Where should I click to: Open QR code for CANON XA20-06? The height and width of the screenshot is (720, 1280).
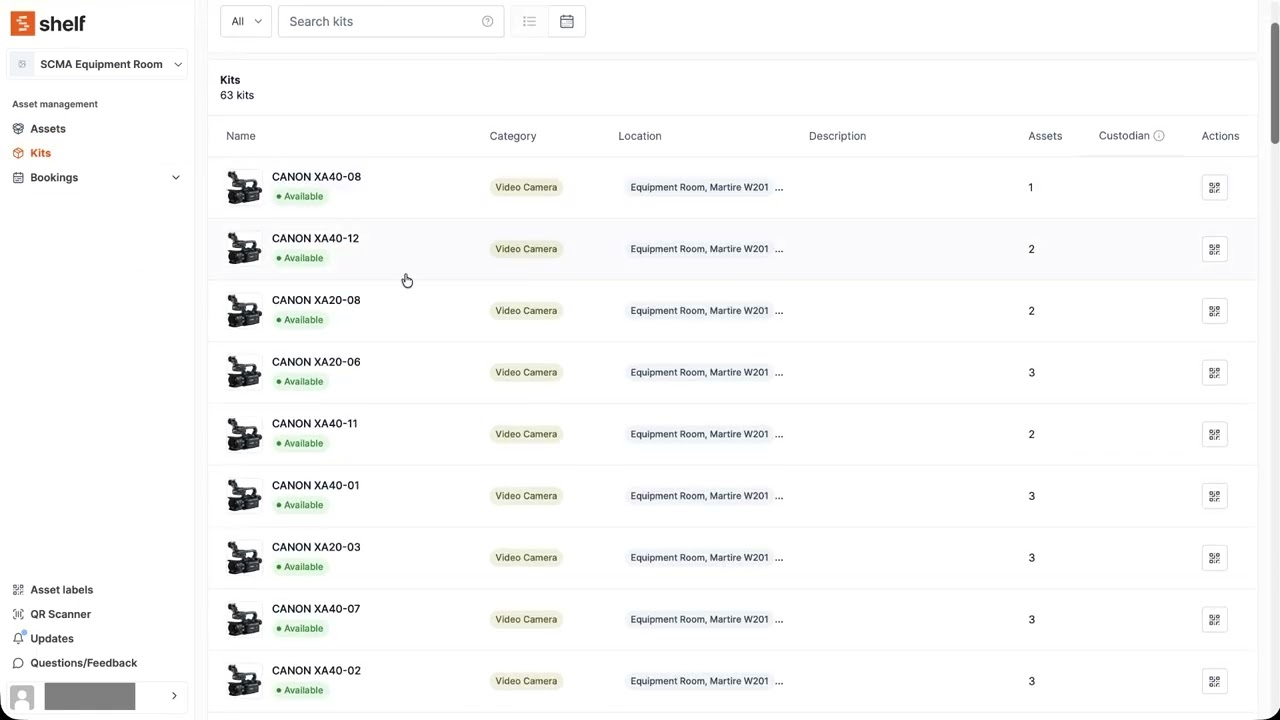(1214, 373)
